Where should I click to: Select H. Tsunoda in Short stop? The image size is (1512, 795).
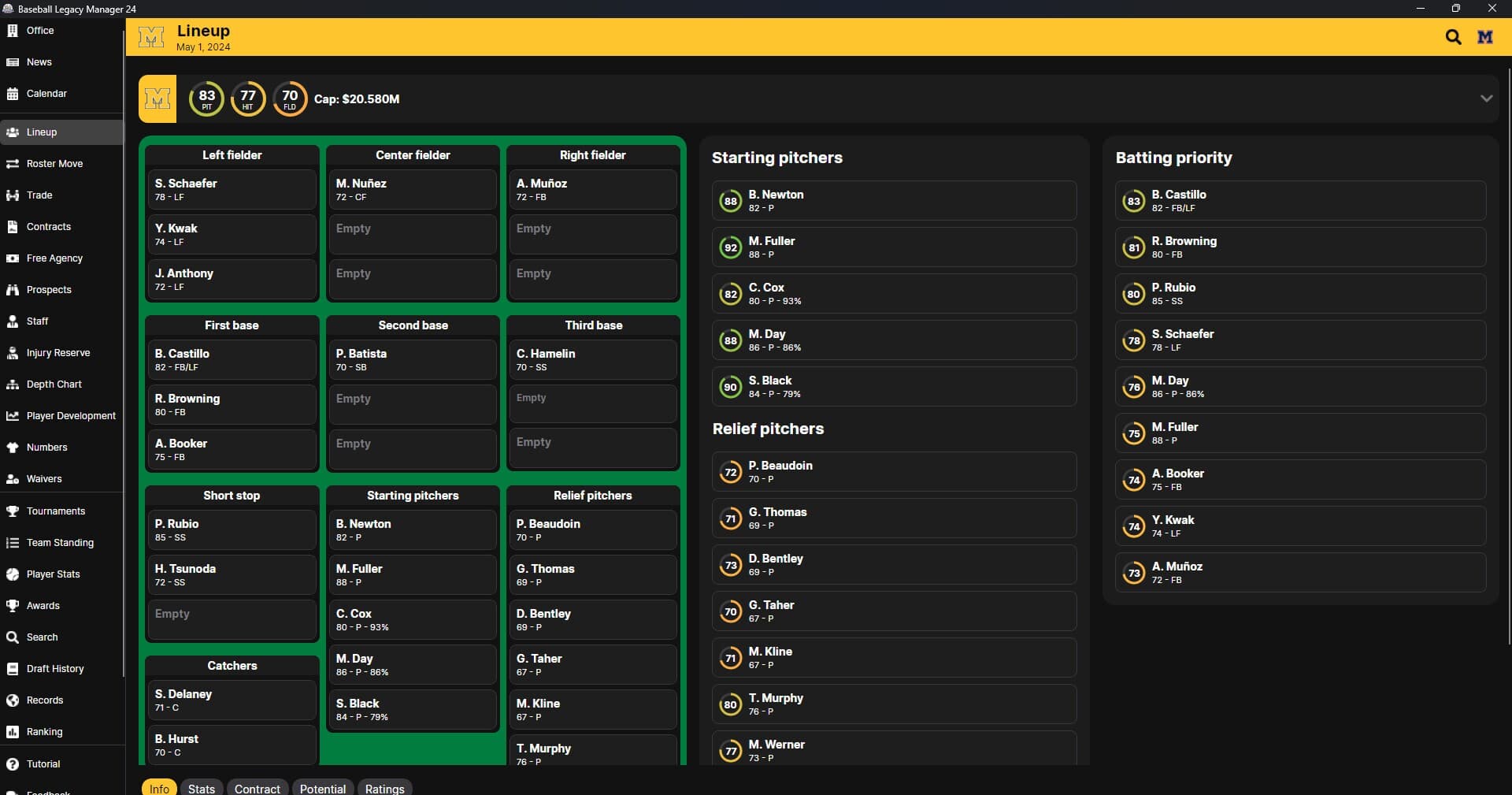click(232, 574)
